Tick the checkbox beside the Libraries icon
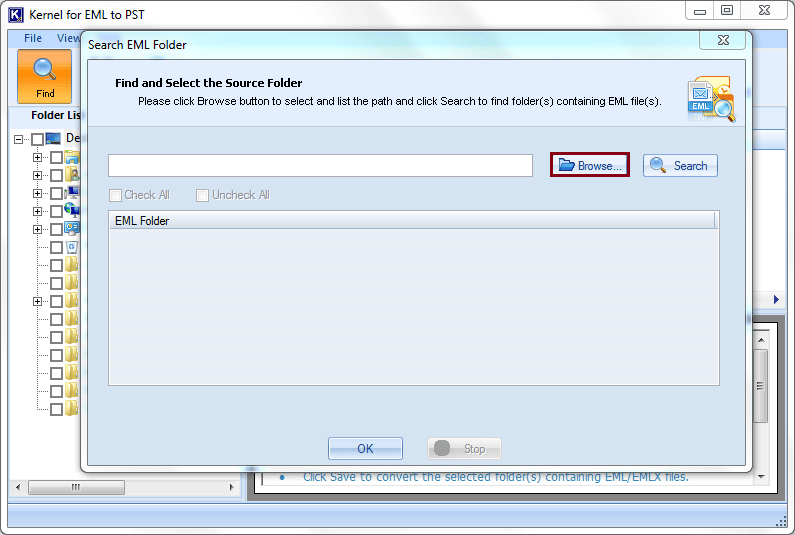Screen dimensions: 795x535 pyautogui.click(x=56, y=158)
